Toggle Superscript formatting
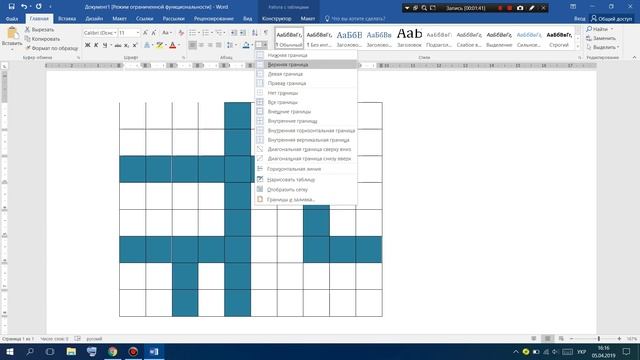Image resolution: width=640 pixels, height=360 pixels. click(x=135, y=45)
